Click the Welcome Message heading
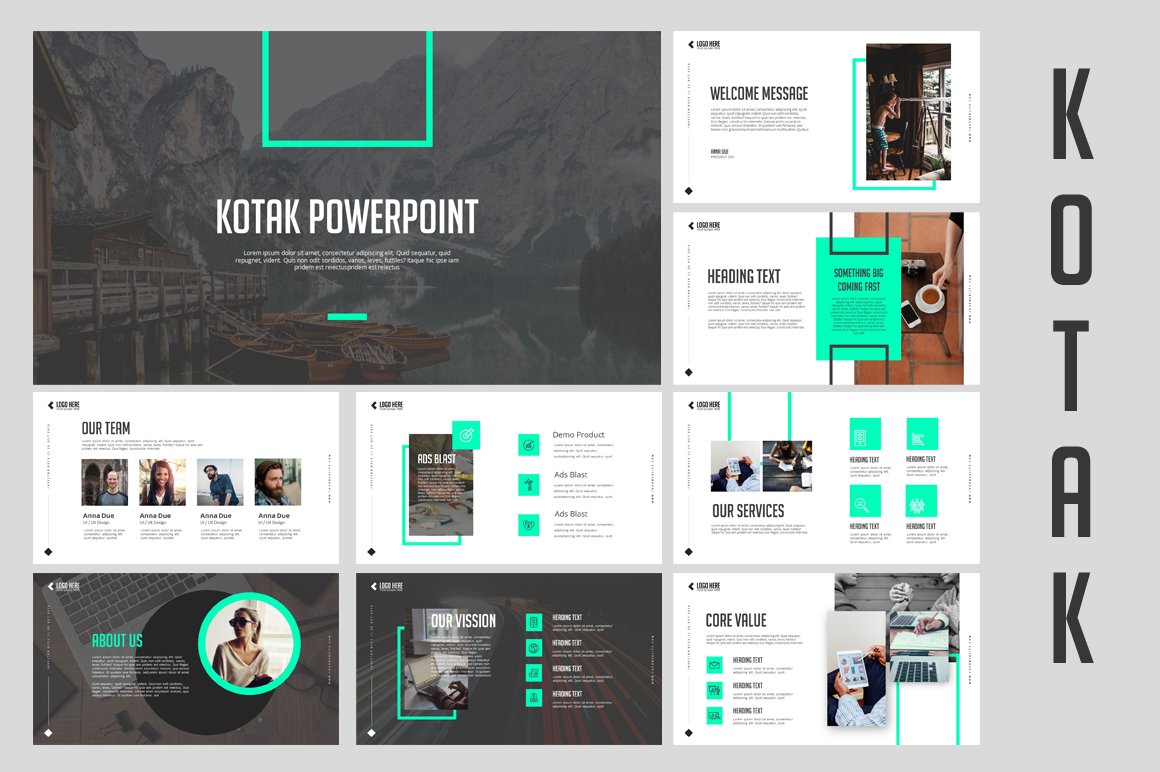 point(759,94)
